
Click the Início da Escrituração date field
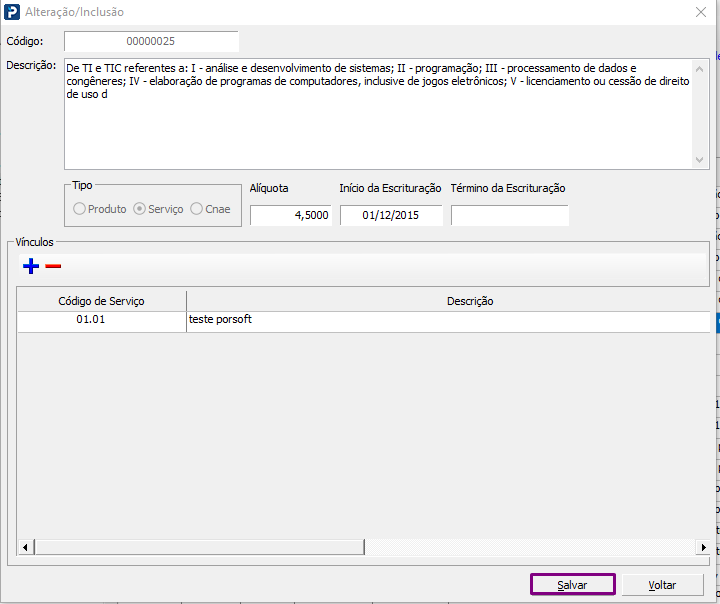click(391, 215)
